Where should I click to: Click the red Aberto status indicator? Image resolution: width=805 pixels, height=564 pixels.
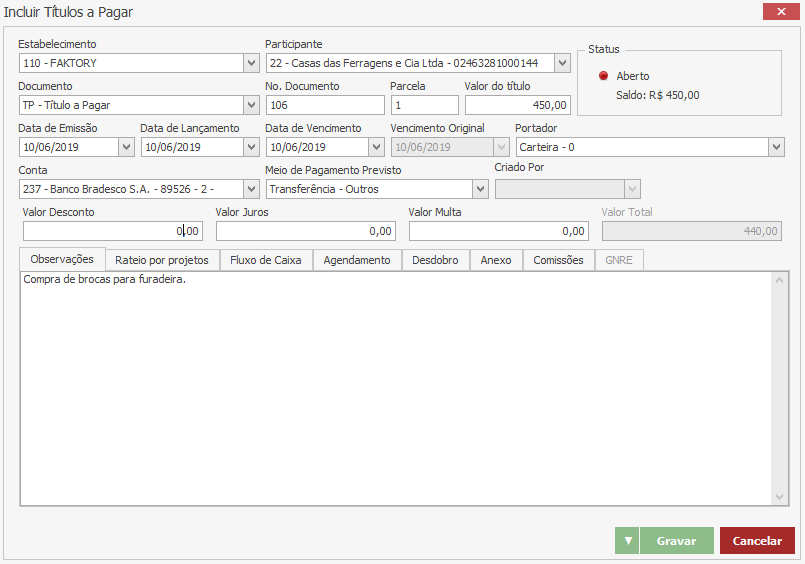point(603,76)
